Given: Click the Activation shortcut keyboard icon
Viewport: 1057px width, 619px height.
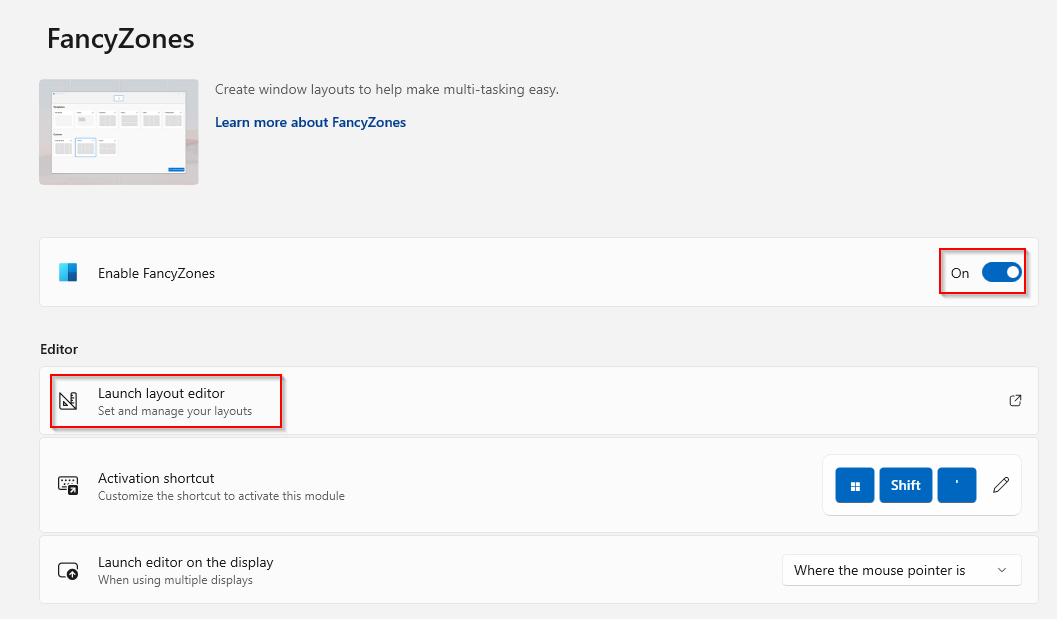Looking at the screenshot, I should click(x=68, y=485).
